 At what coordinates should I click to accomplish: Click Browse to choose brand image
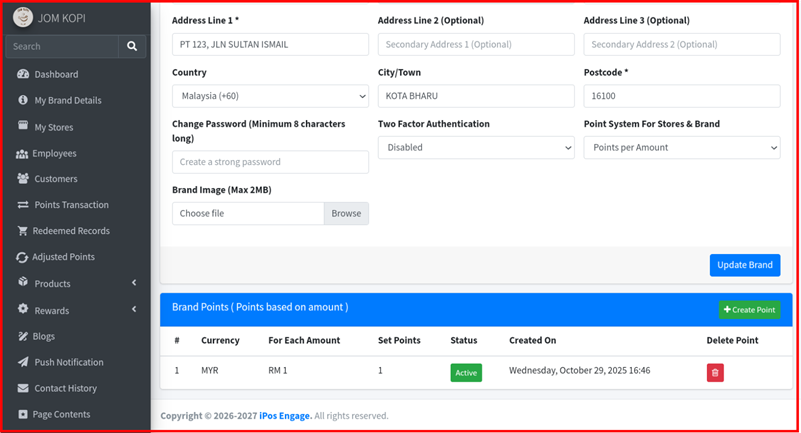pyautogui.click(x=346, y=213)
